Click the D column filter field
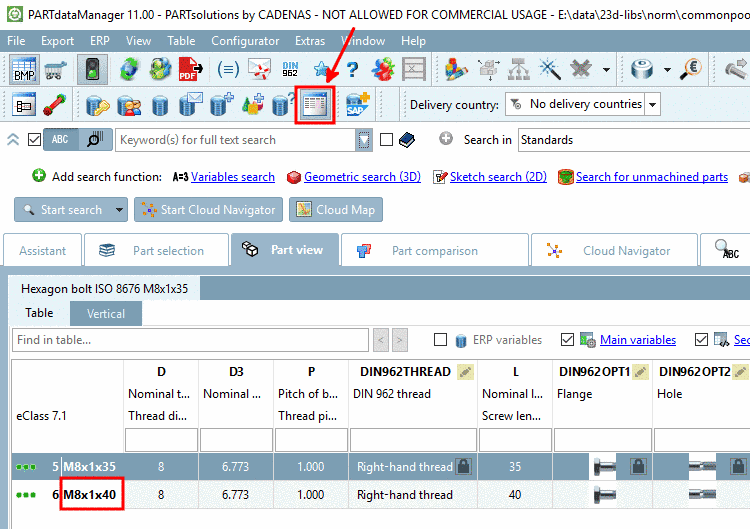The width and height of the screenshot is (750, 529). [x=161, y=440]
